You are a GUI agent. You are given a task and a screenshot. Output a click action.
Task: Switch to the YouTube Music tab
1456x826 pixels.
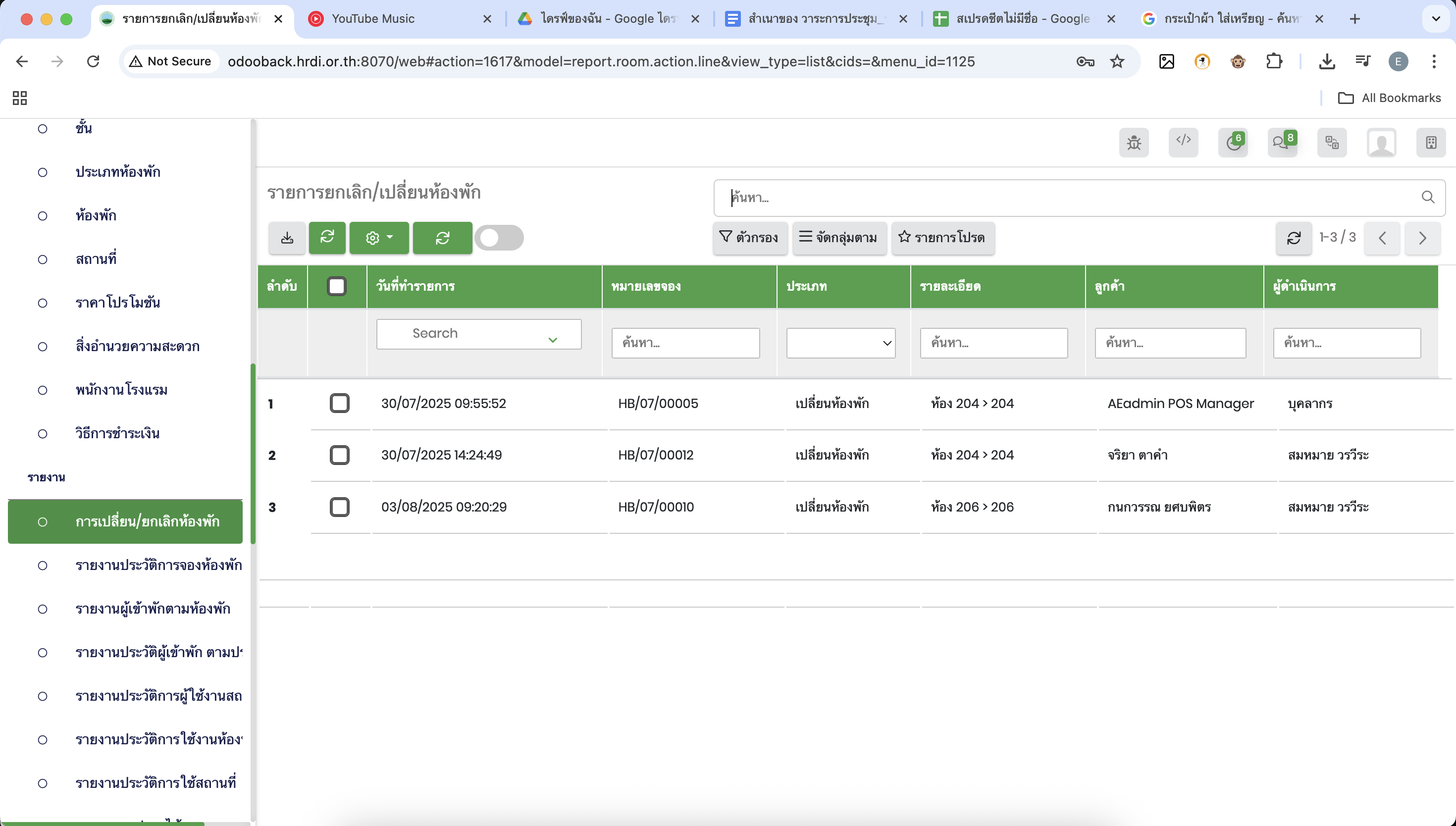click(372, 19)
